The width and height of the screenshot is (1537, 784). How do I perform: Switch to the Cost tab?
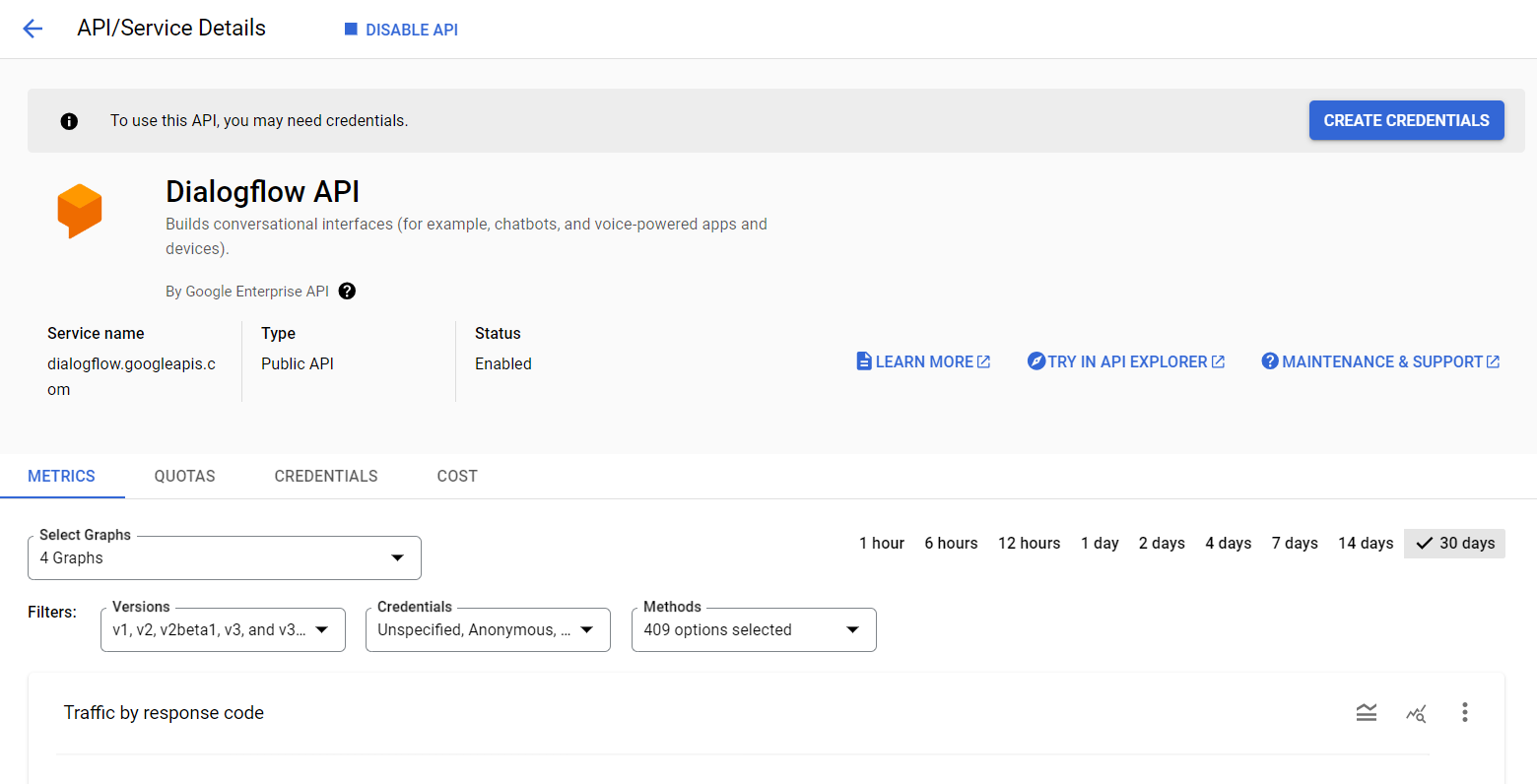click(457, 476)
